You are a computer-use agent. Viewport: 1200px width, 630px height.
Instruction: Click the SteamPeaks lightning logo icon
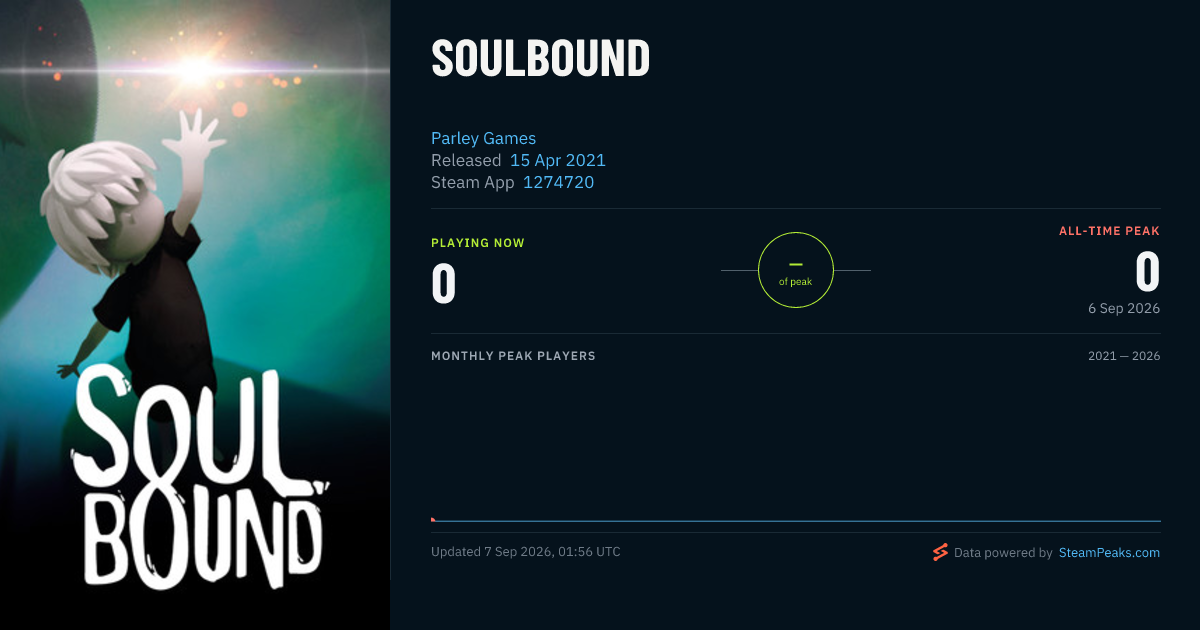pyautogui.click(x=939, y=552)
